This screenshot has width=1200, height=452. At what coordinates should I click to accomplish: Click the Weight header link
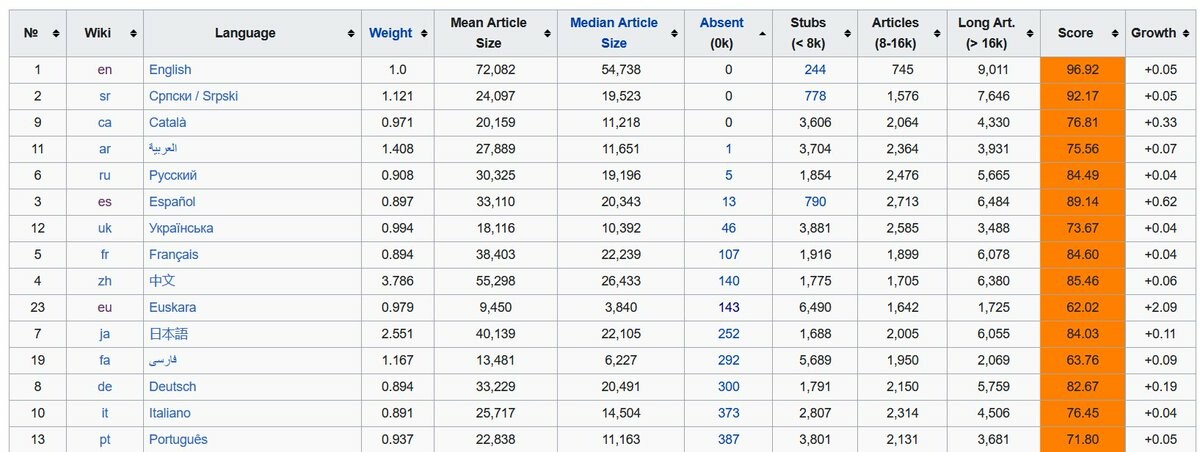[x=390, y=33]
